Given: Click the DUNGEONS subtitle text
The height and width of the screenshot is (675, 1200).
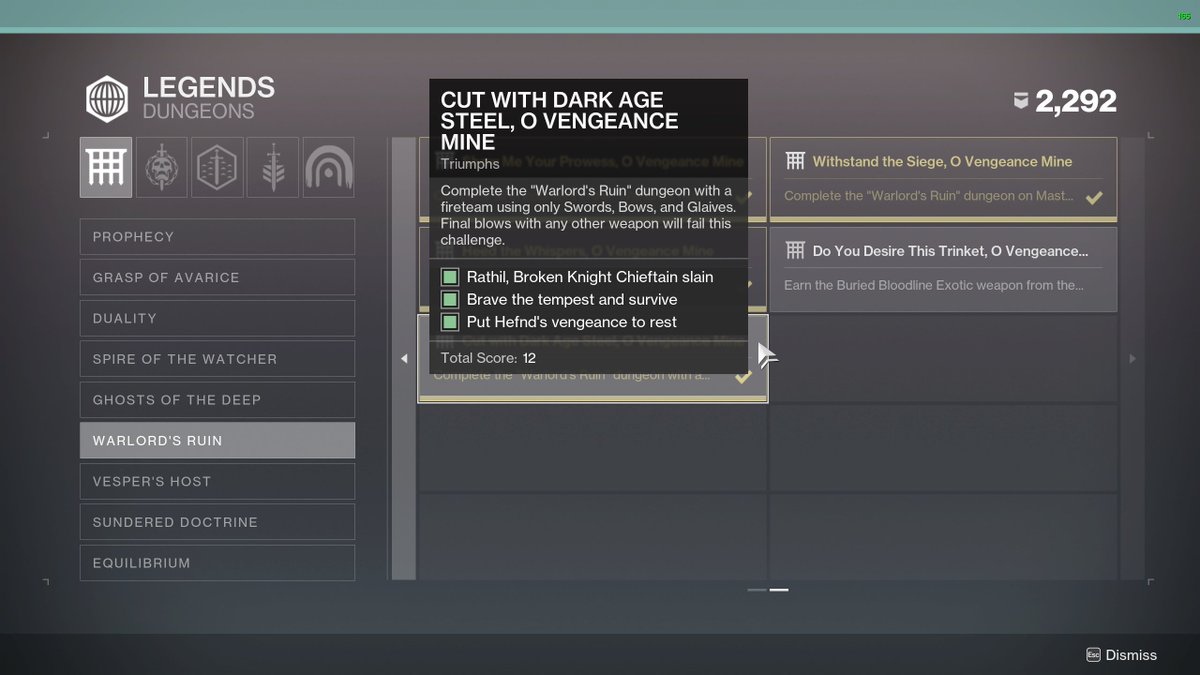Looking at the screenshot, I should click(199, 111).
